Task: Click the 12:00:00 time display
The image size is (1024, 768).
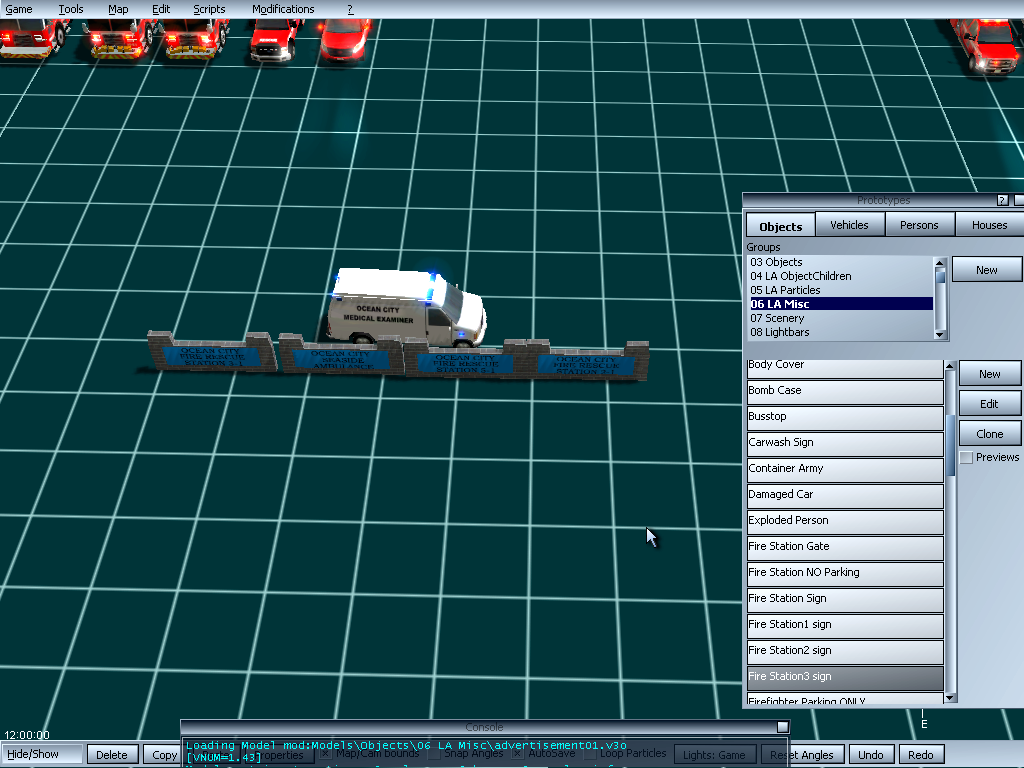Action: point(27,735)
